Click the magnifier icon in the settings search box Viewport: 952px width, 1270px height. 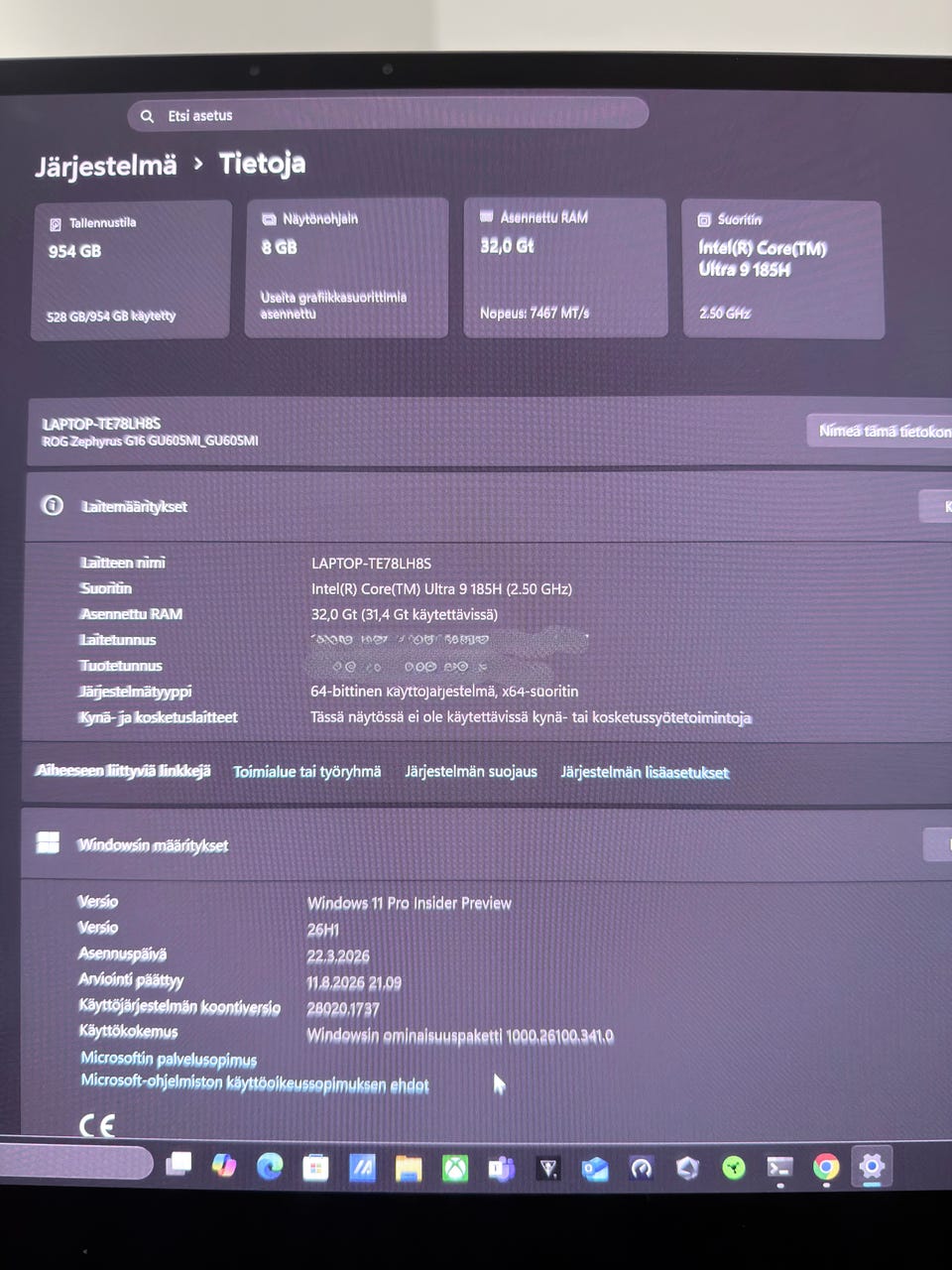[x=147, y=116]
